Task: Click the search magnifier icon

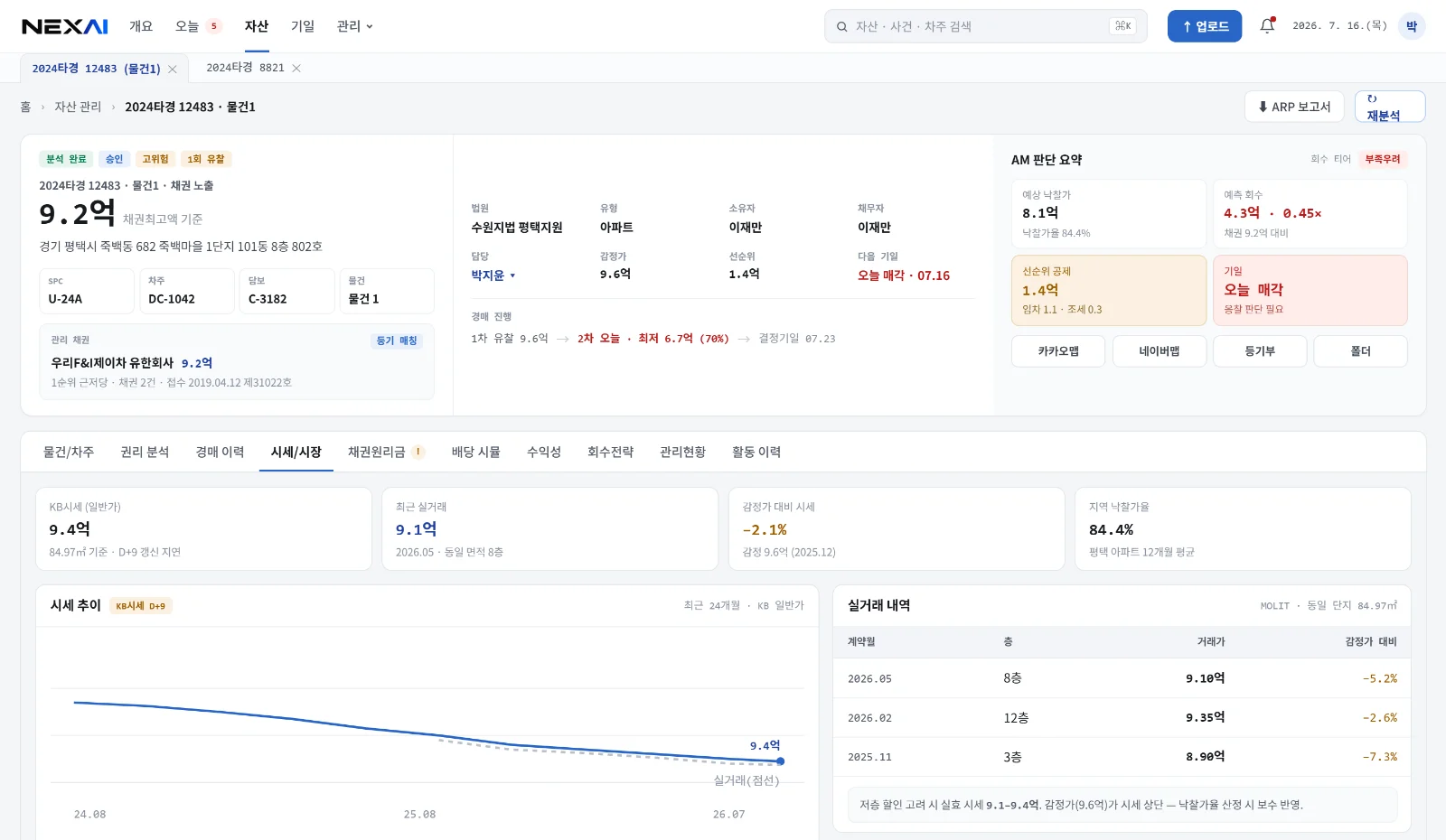Action: (x=841, y=27)
